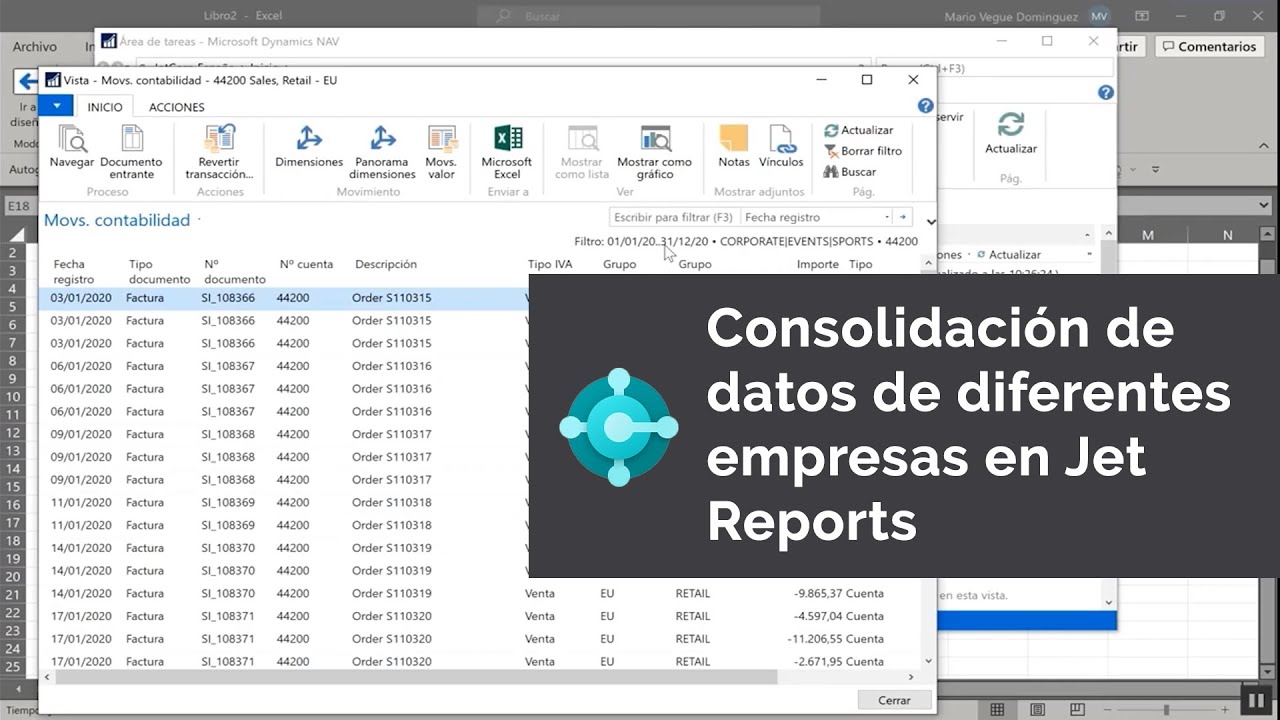Click Buscar with the binoculars icon
The height and width of the screenshot is (720, 1280).
click(850, 172)
